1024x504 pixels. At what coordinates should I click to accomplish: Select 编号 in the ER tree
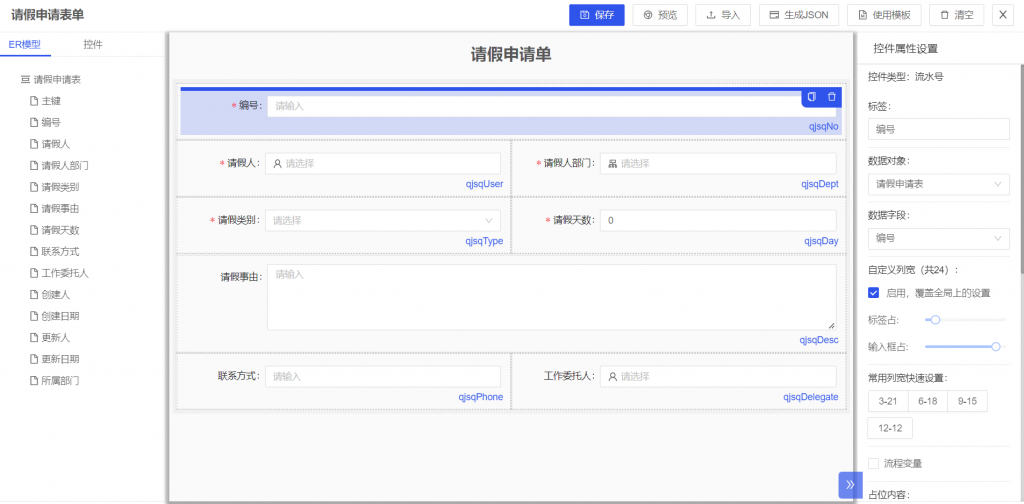click(51, 123)
